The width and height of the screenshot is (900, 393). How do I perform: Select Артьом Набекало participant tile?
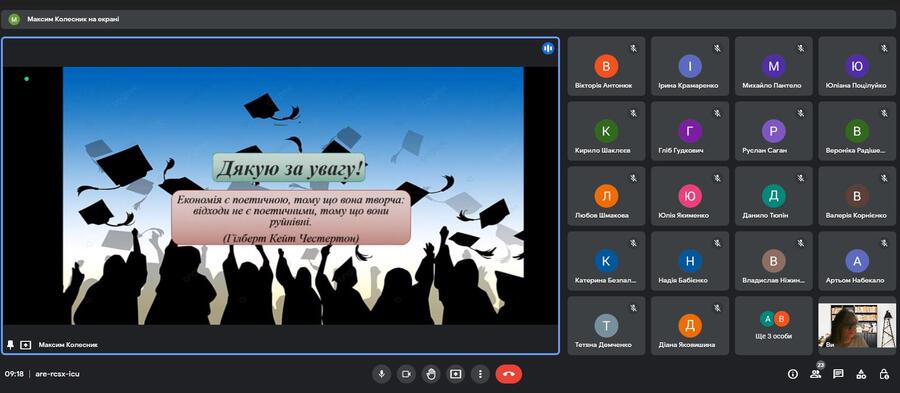tap(857, 261)
